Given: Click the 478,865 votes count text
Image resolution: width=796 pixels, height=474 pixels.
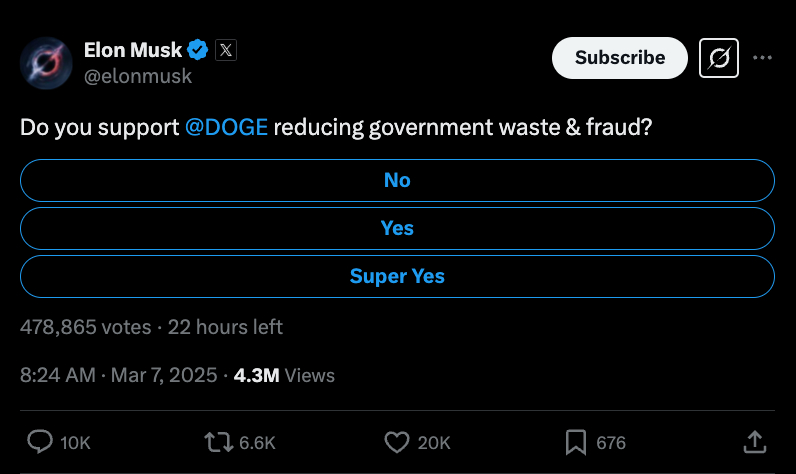Looking at the screenshot, I should coord(86,327).
